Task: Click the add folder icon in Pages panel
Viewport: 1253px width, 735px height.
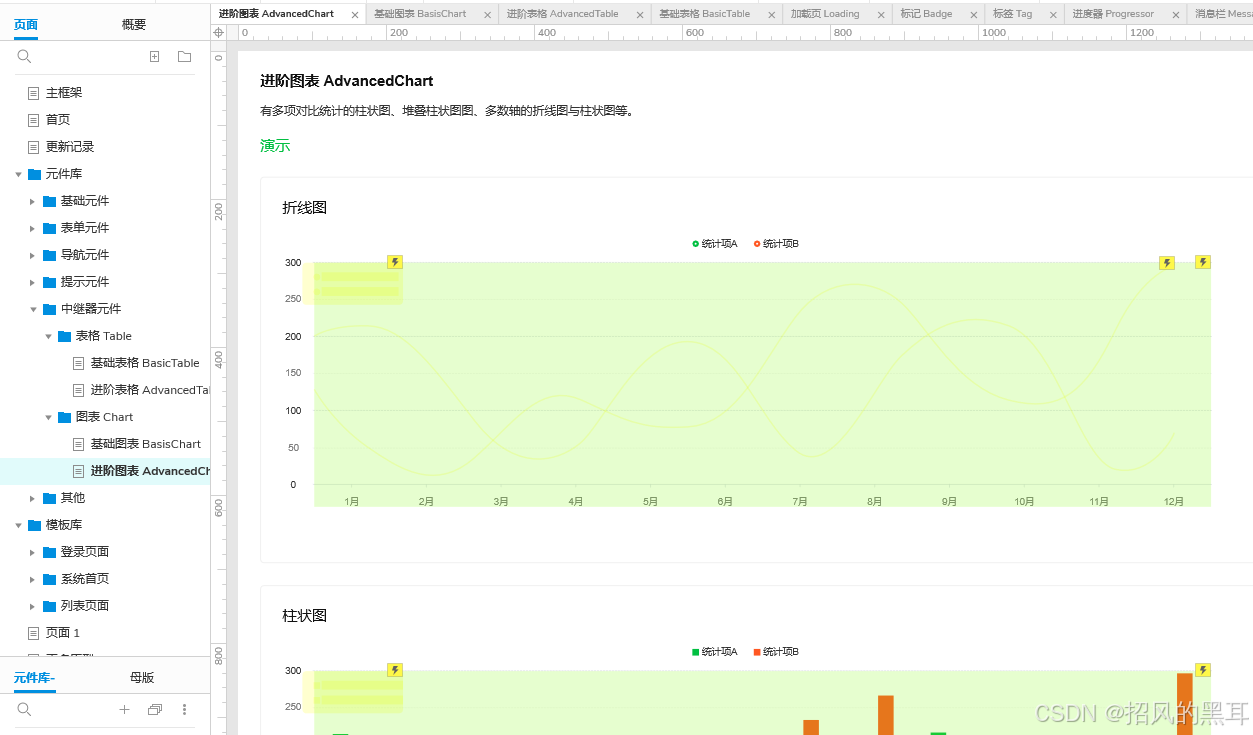Action: (x=184, y=57)
